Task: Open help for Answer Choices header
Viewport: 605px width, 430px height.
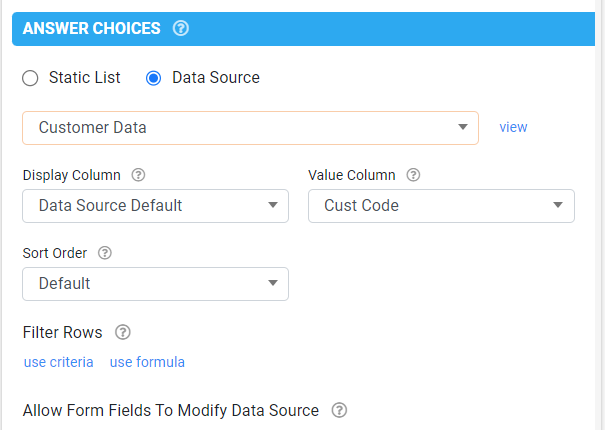Action: click(x=181, y=28)
